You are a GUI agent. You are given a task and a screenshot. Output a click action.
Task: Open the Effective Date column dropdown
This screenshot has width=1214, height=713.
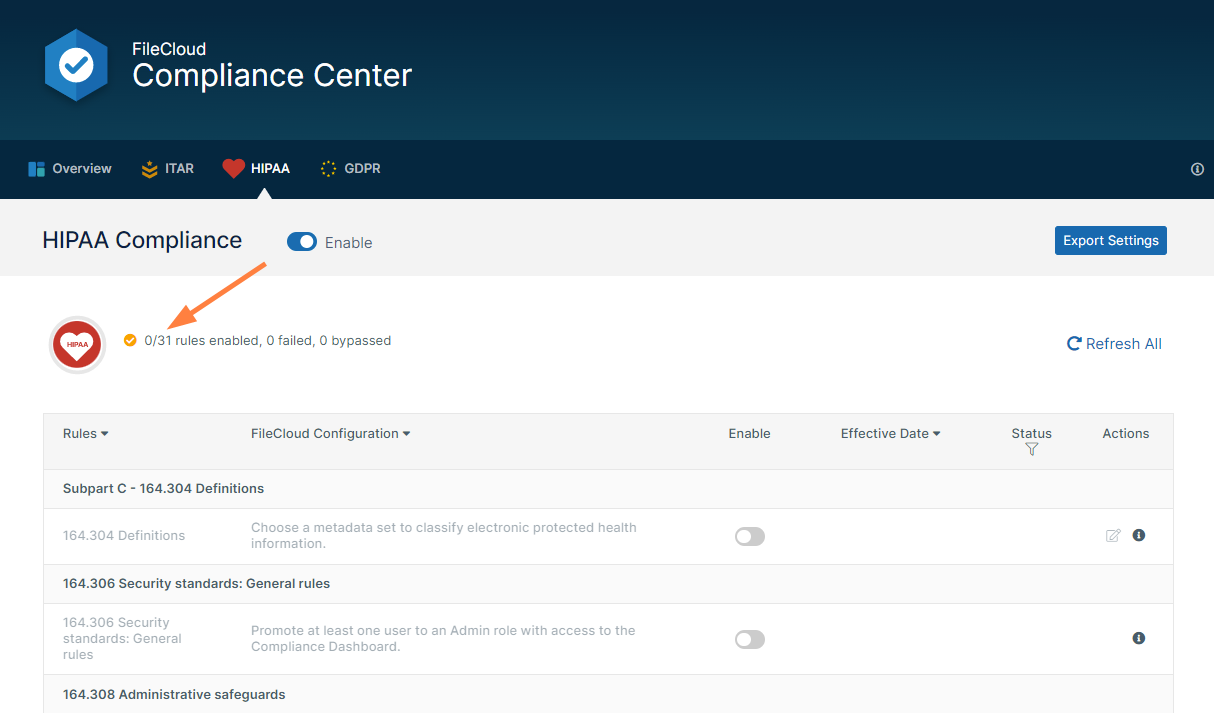[890, 434]
